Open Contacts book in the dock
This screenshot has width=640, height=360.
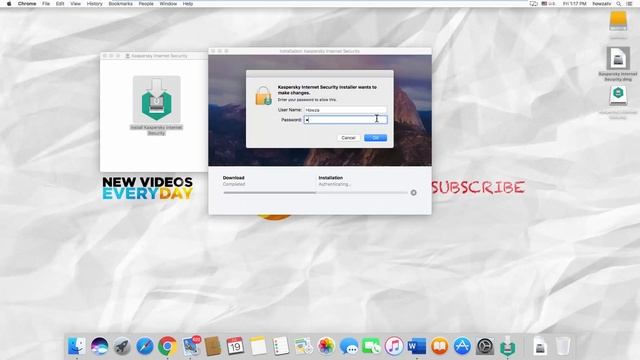click(213, 346)
